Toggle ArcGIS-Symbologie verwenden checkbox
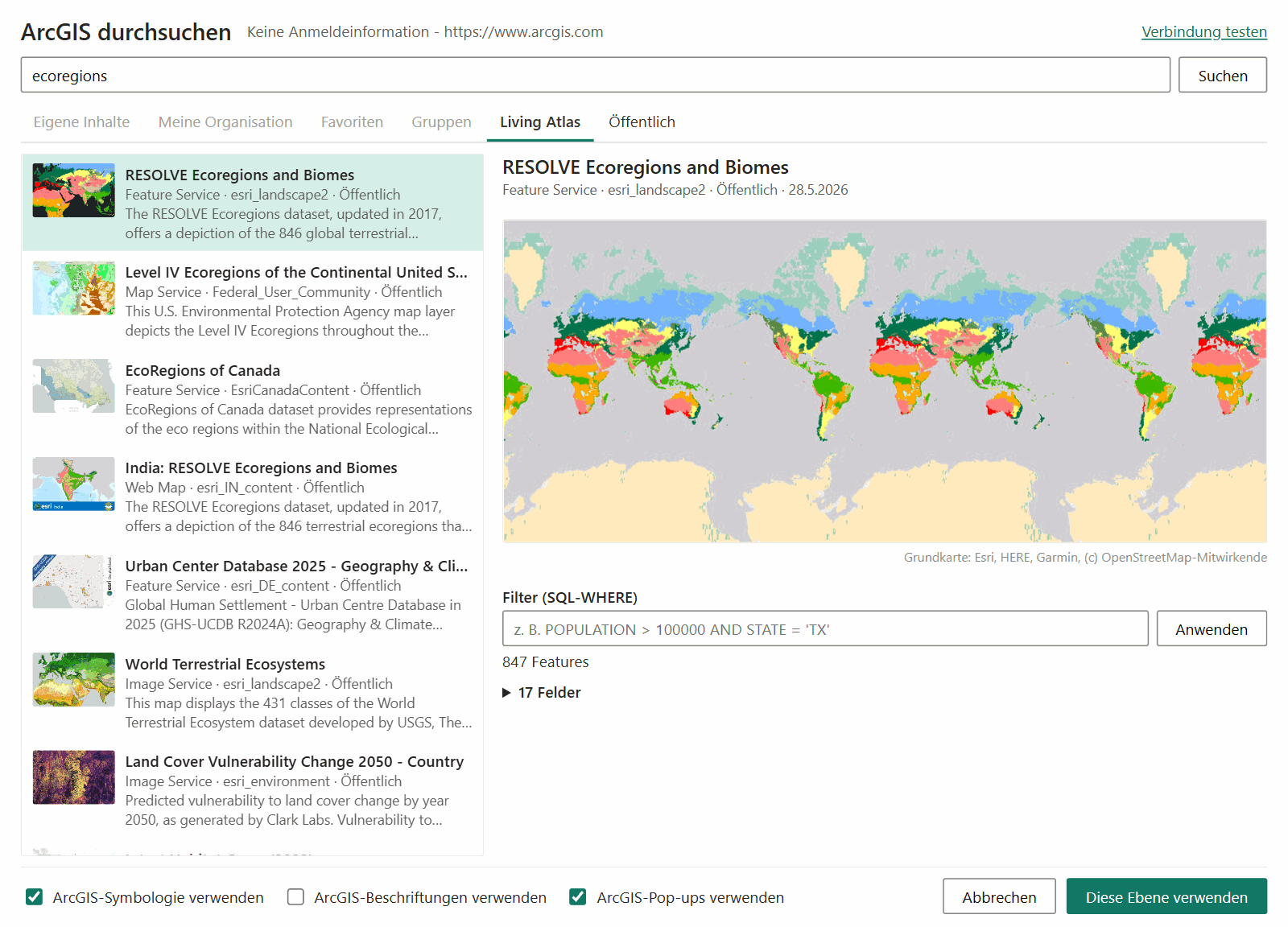Image resolution: width=1288 pixels, height=927 pixels. point(34,896)
